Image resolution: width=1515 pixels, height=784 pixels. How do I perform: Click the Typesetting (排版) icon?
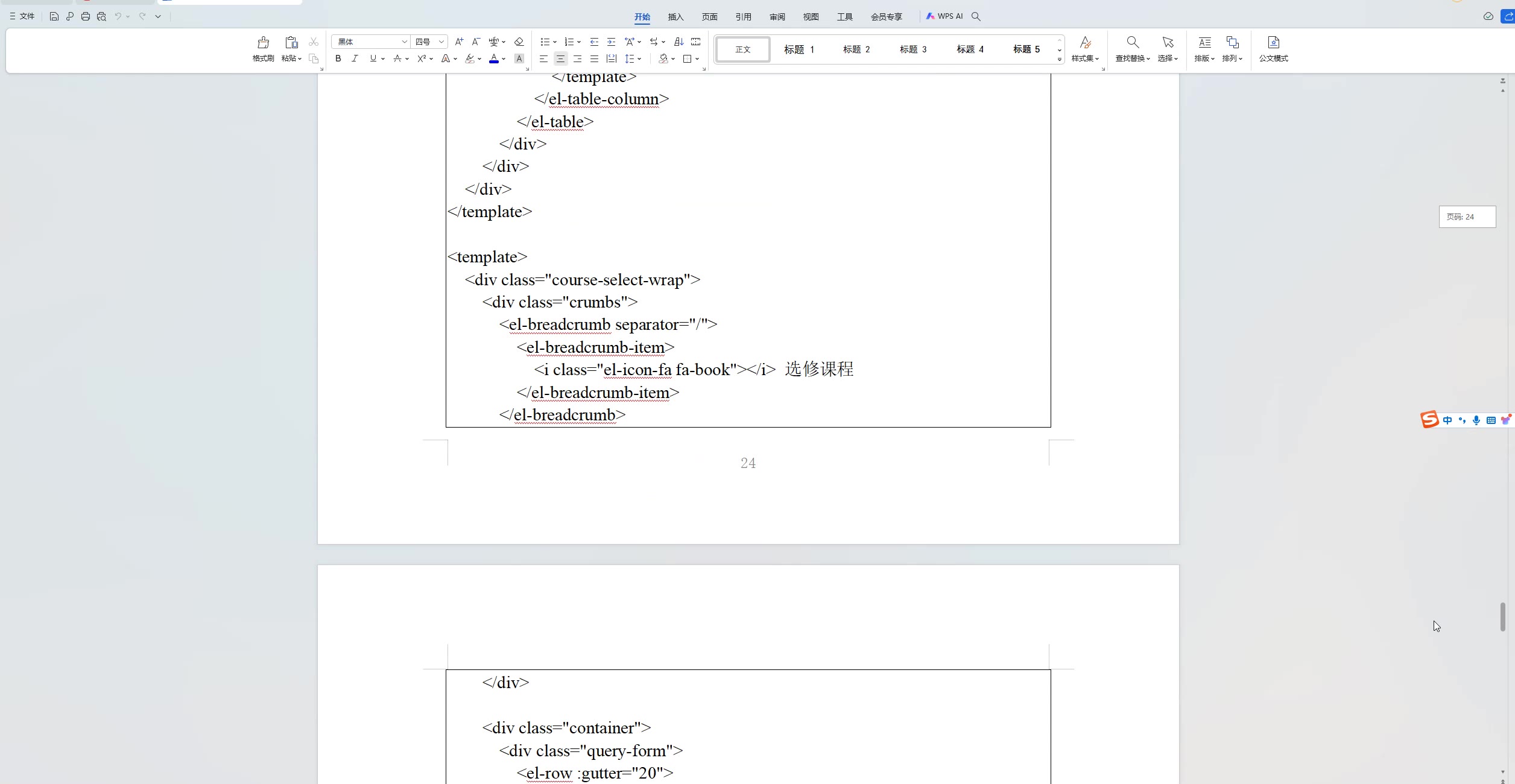click(x=1204, y=42)
